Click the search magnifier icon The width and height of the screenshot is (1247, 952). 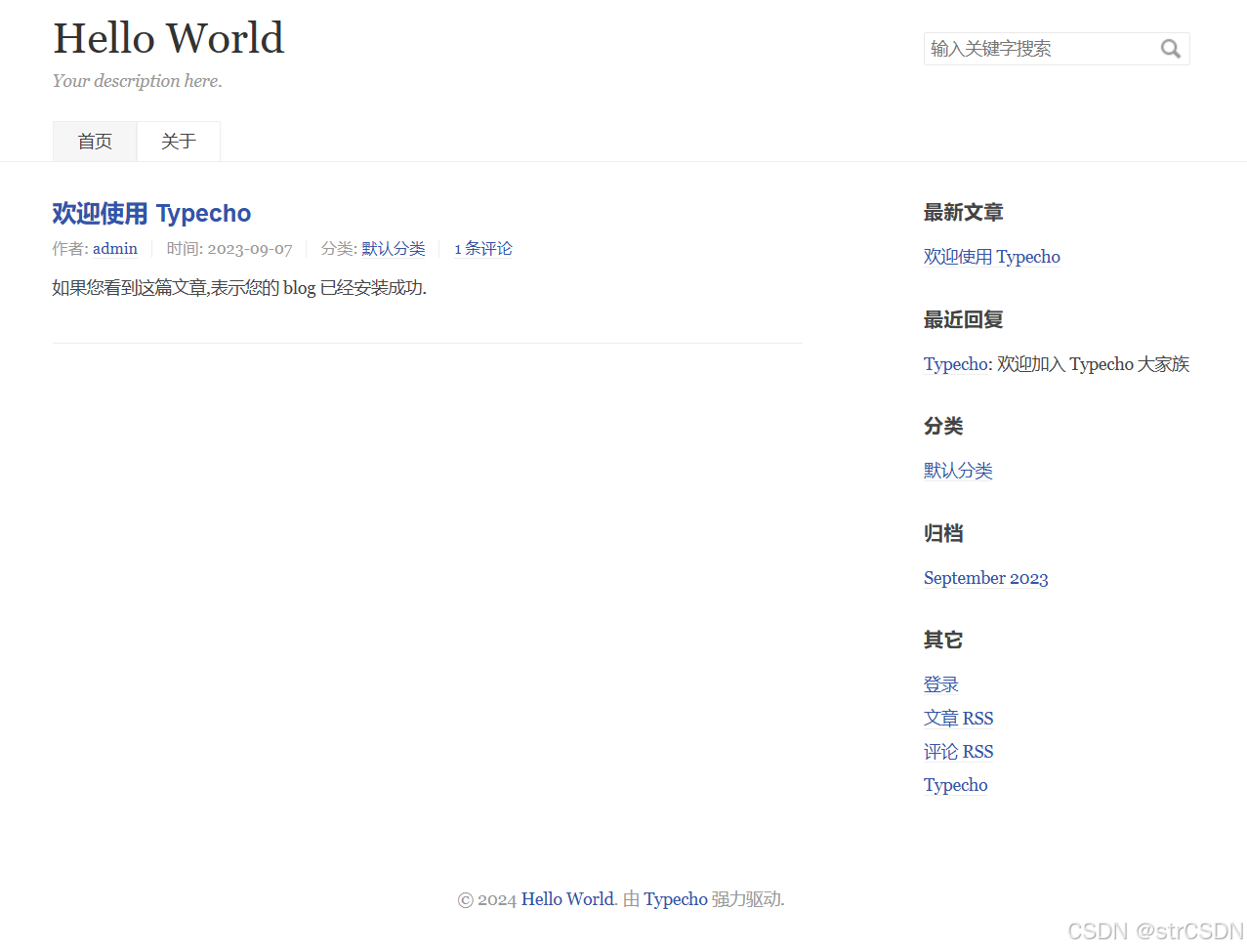1170,49
